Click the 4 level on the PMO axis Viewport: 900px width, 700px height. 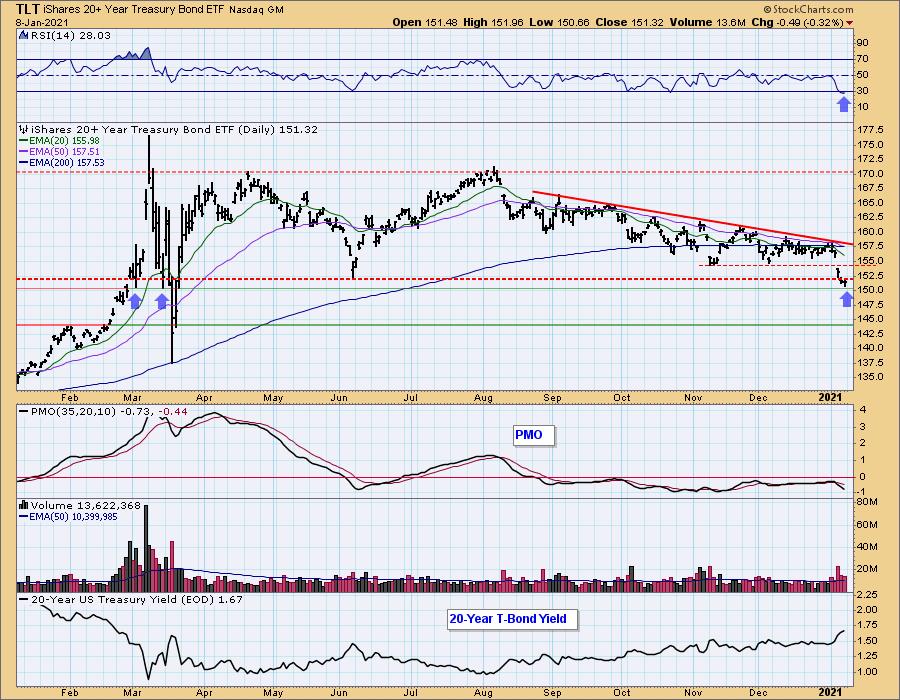click(x=863, y=411)
